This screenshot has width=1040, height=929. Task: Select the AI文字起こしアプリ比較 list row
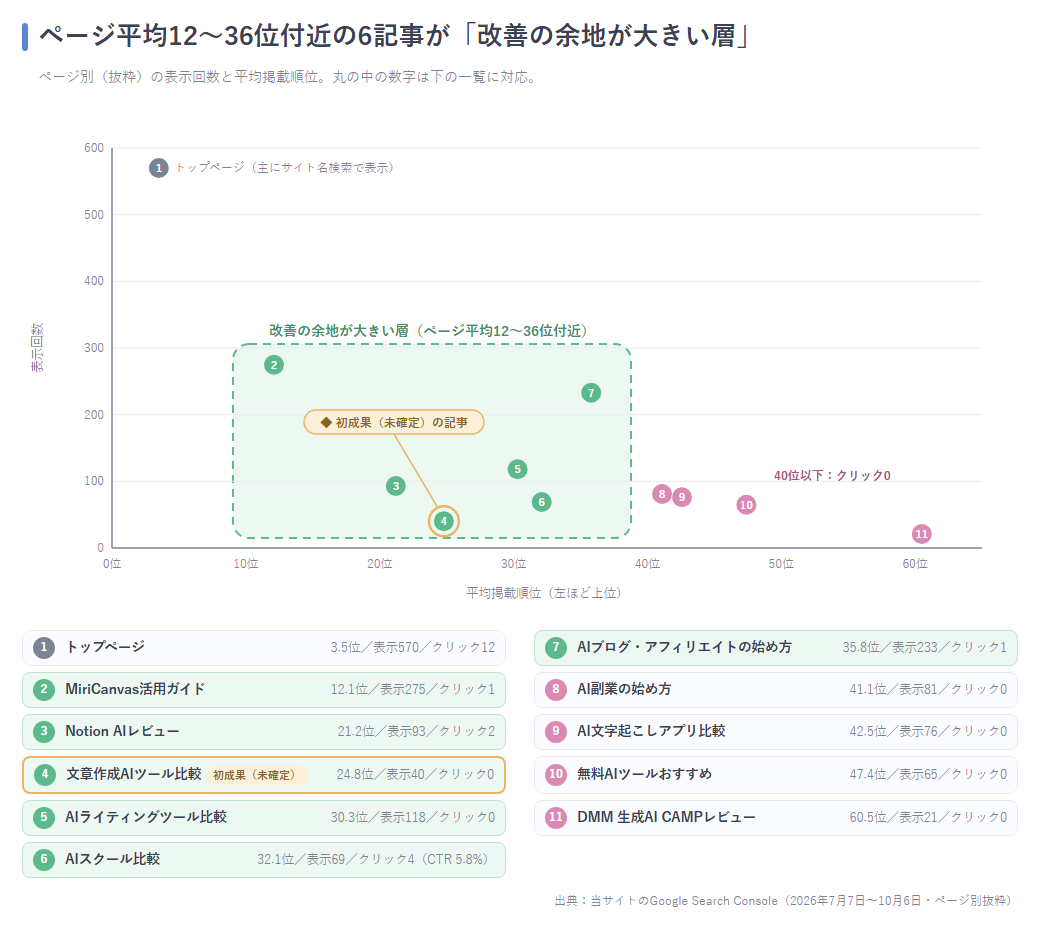pyautogui.click(x=776, y=731)
